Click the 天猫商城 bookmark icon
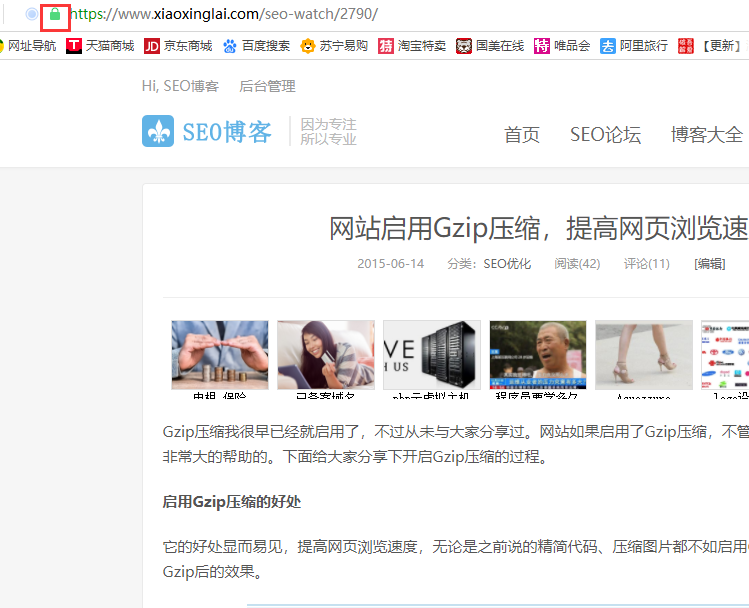Screen dimensions: 749x608 coord(74,46)
